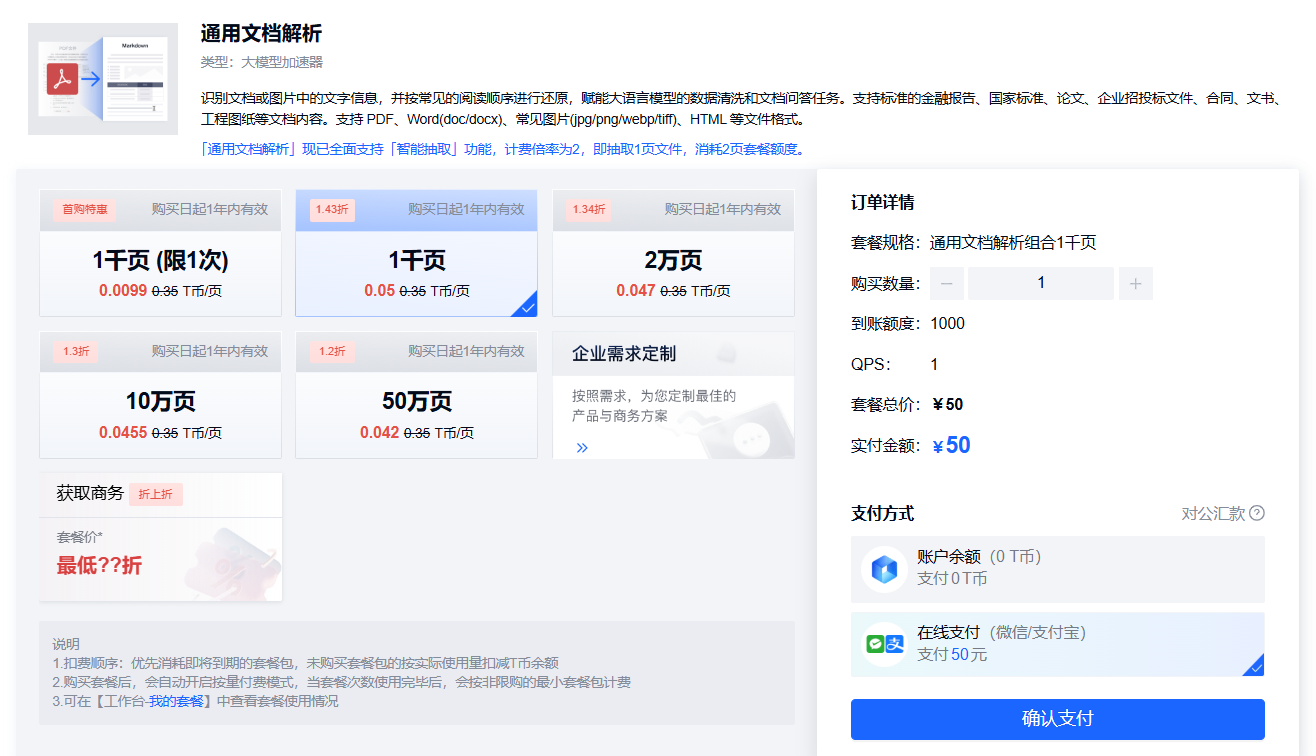Click the purchase quantity input field
The image size is (1316, 756).
pyautogui.click(x=1040, y=283)
